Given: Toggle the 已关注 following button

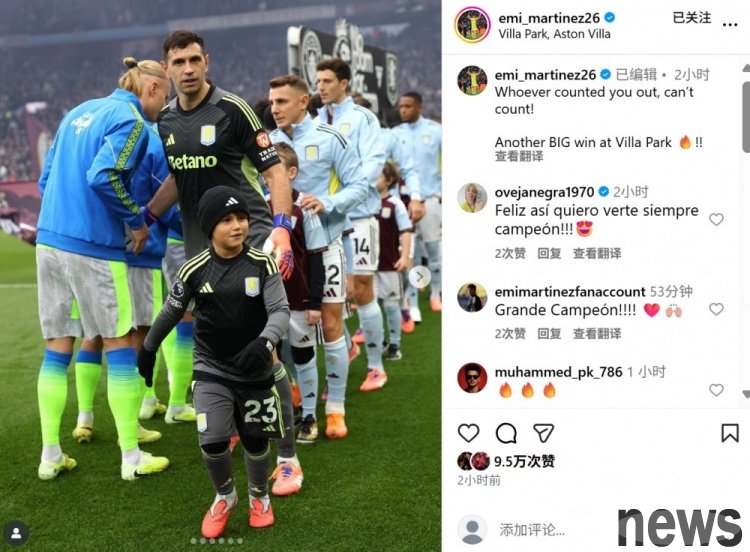Looking at the screenshot, I should [691, 18].
